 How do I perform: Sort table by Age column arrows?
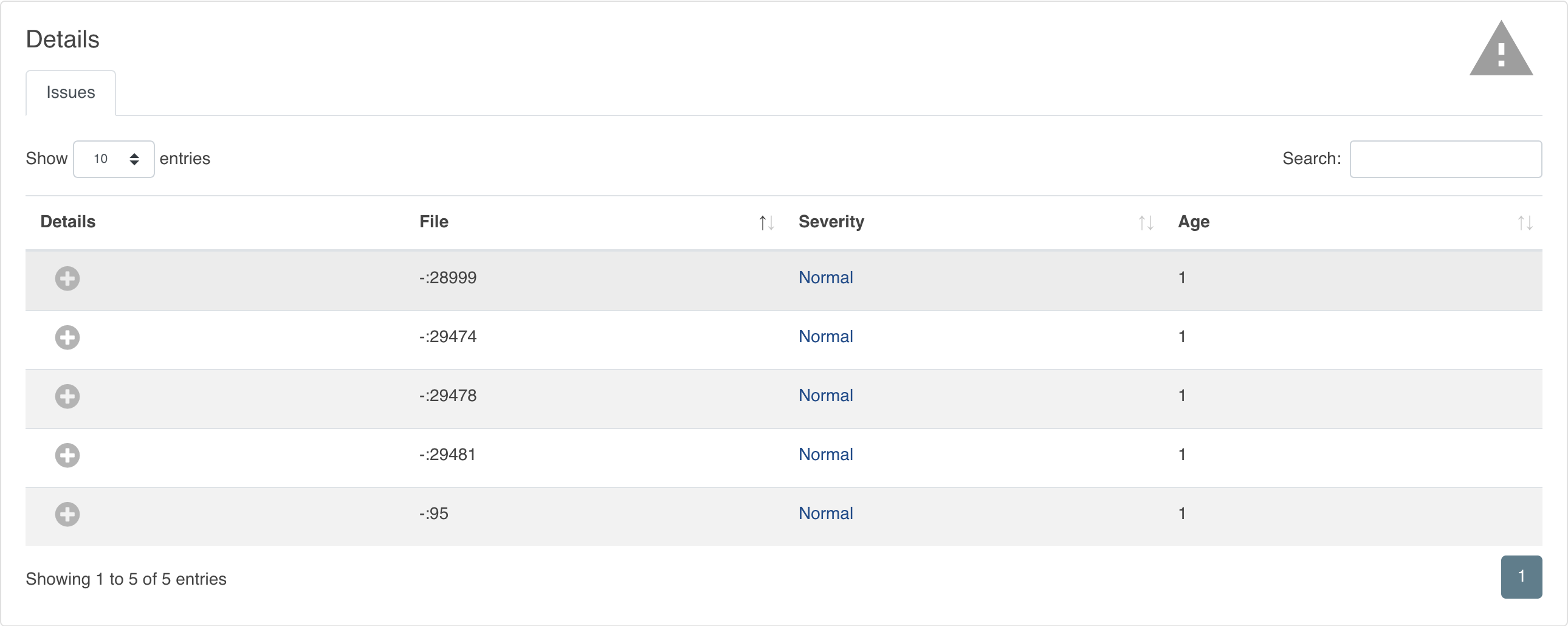pyautogui.click(x=1525, y=223)
